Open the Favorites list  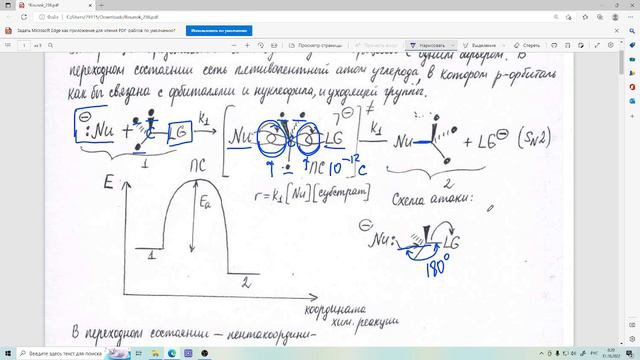coord(585,17)
